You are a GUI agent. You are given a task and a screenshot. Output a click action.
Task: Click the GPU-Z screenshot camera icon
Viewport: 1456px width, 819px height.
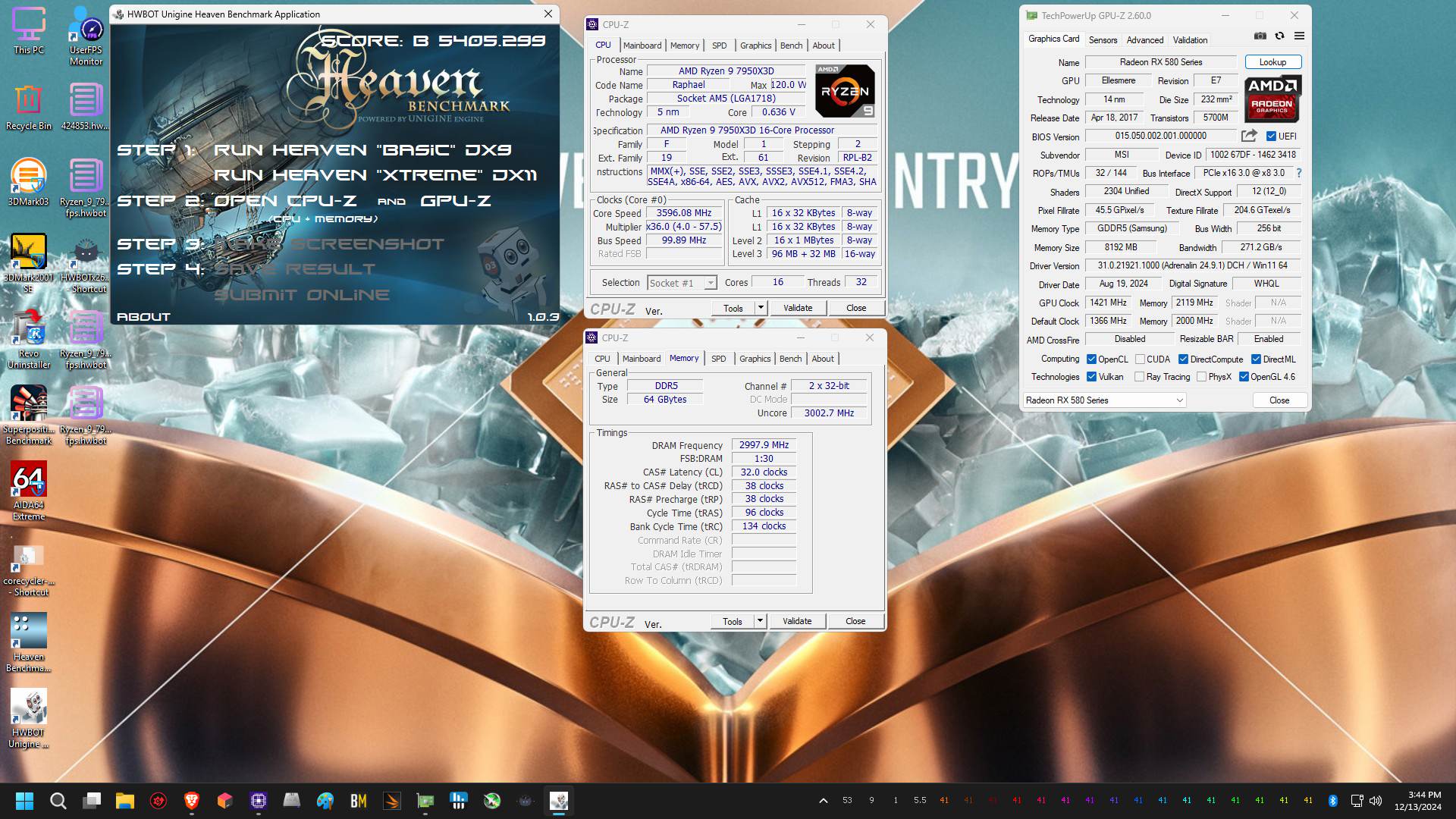(x=1260, y=36)
